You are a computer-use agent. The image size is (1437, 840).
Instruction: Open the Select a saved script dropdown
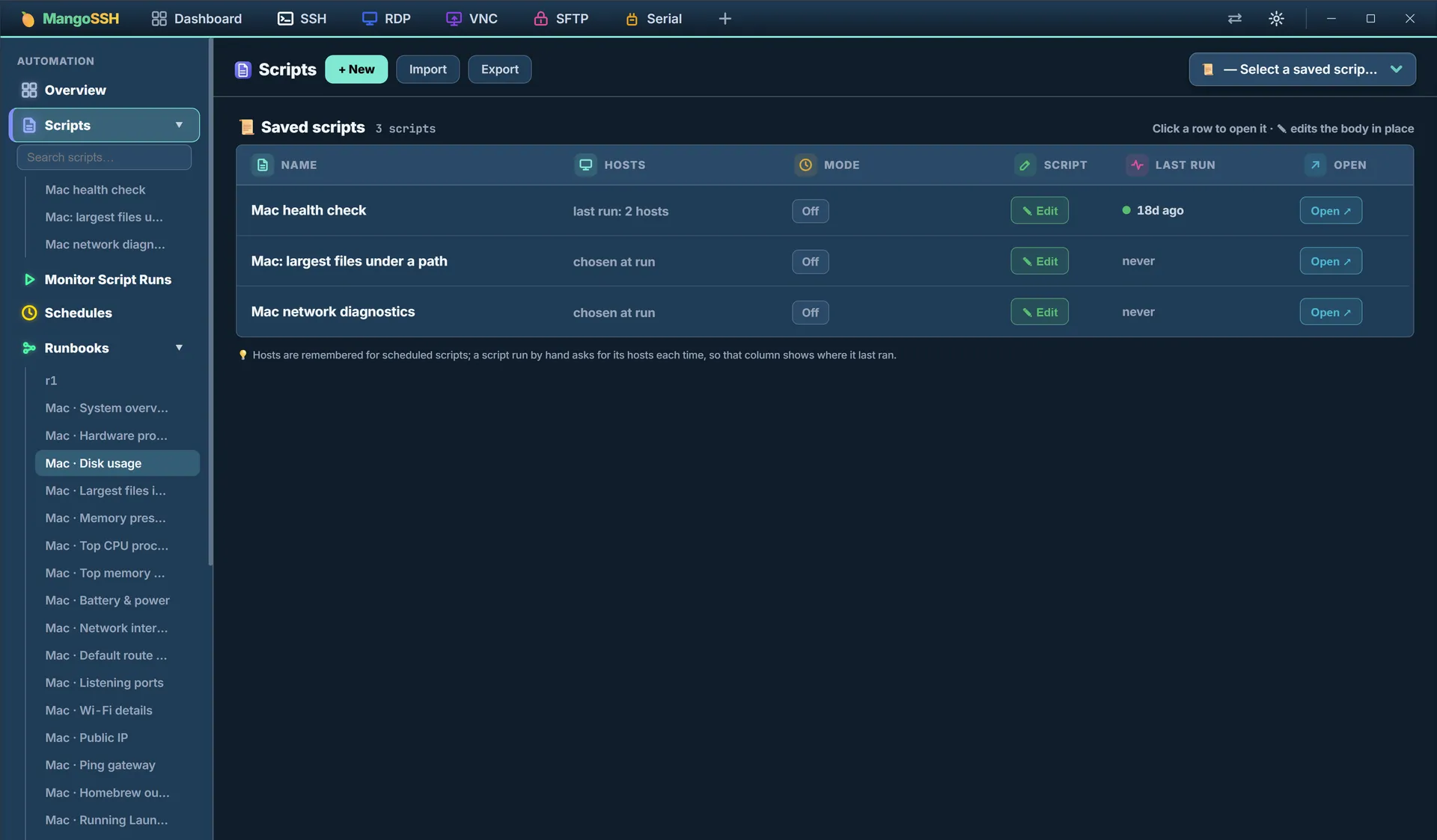coord(1302,70)
